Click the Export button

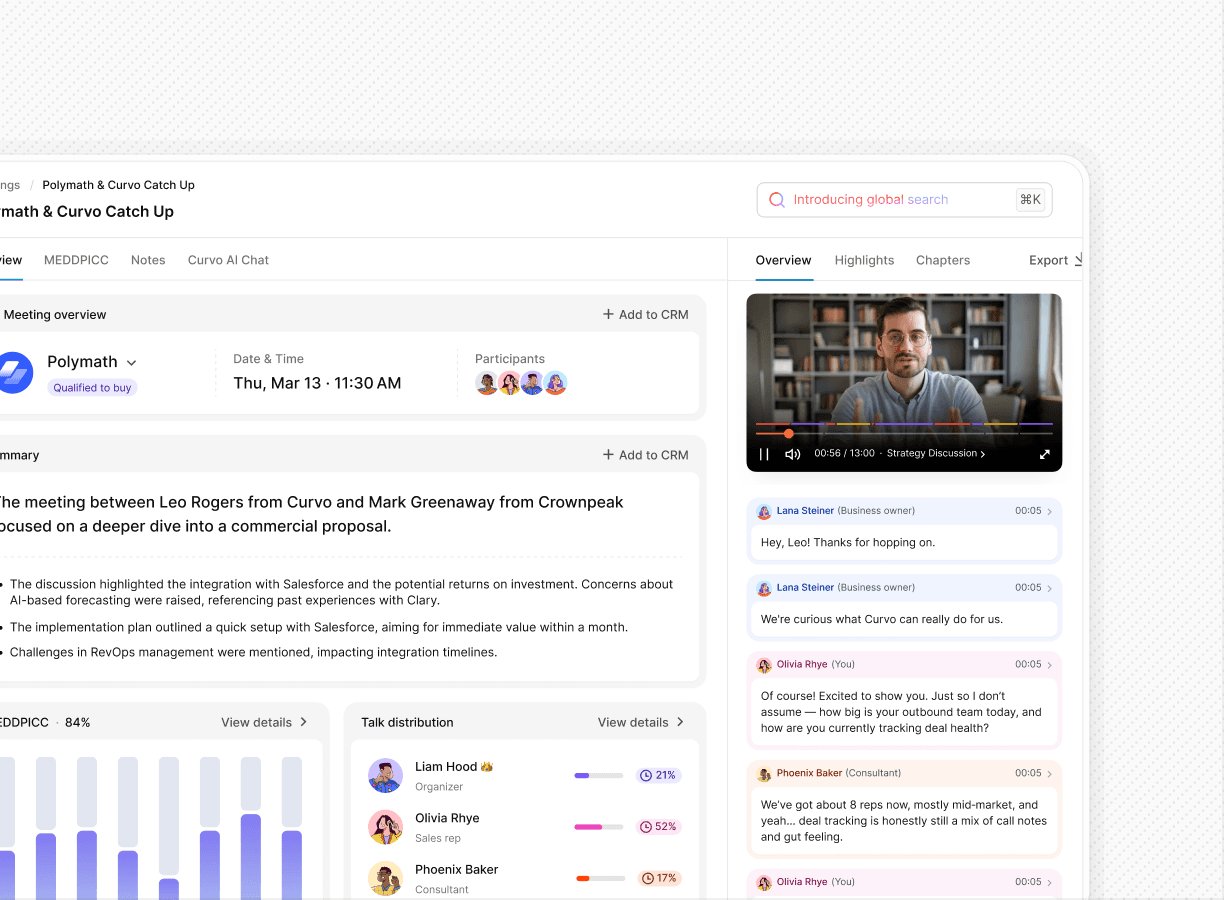pos(1055,260)
